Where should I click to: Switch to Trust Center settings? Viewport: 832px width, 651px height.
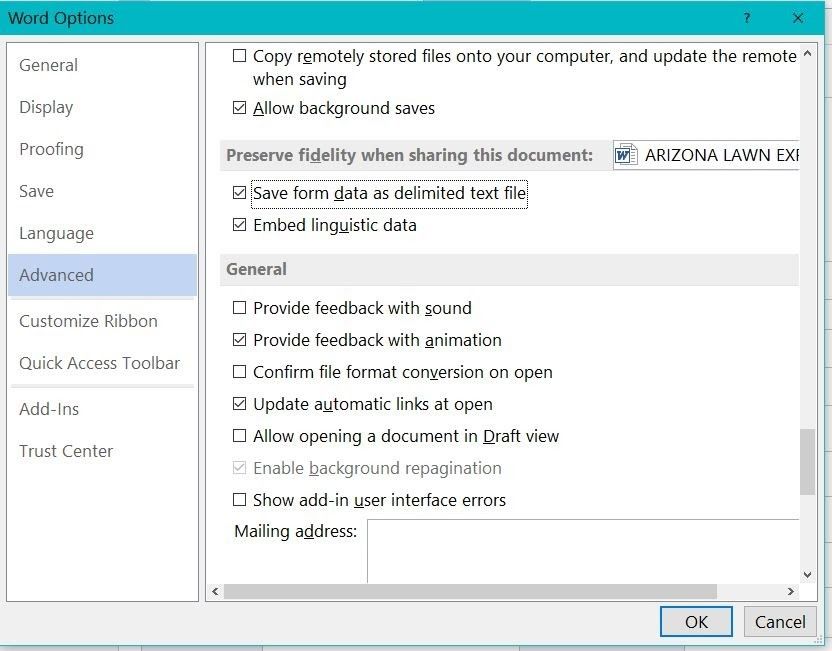click(x=66, y=451)
